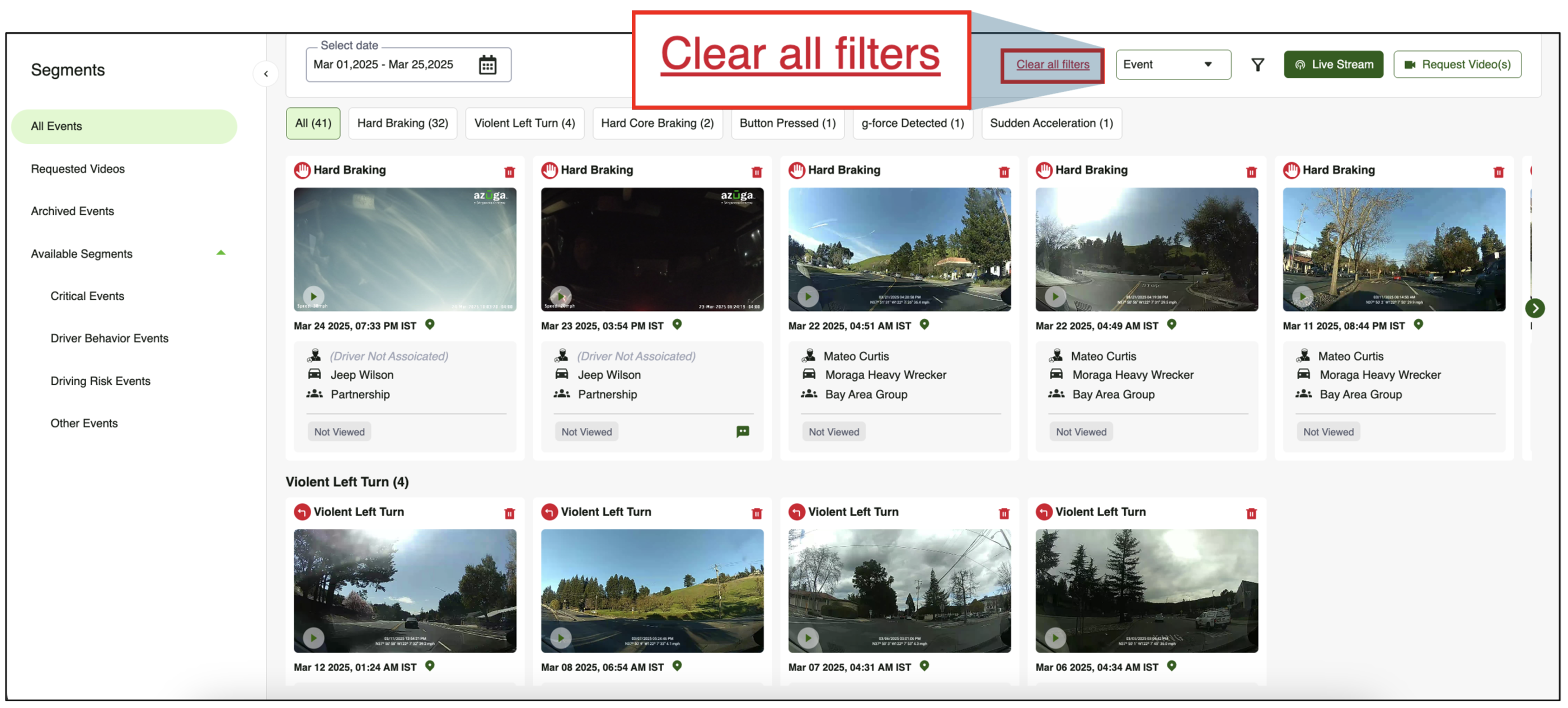1568x708 pixels.
Task: Open the Event dropdown
Action: (x=1172, y=64)
